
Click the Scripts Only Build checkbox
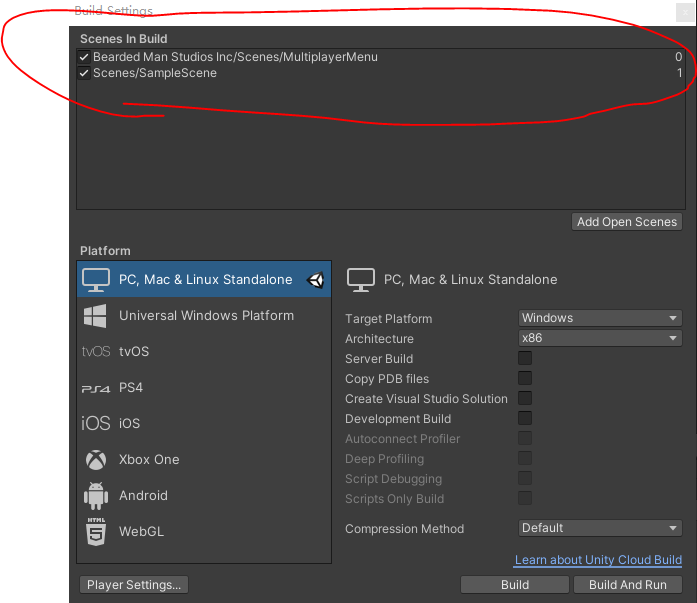pos(525,498)
